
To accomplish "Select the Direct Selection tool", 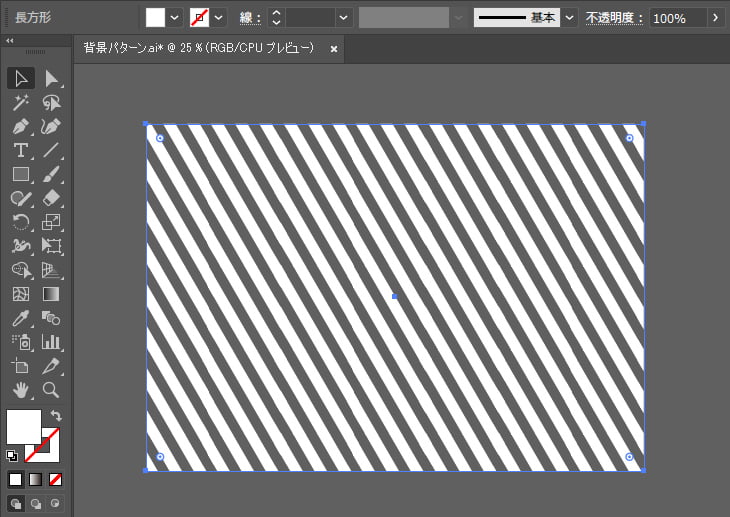I will 51,78.
